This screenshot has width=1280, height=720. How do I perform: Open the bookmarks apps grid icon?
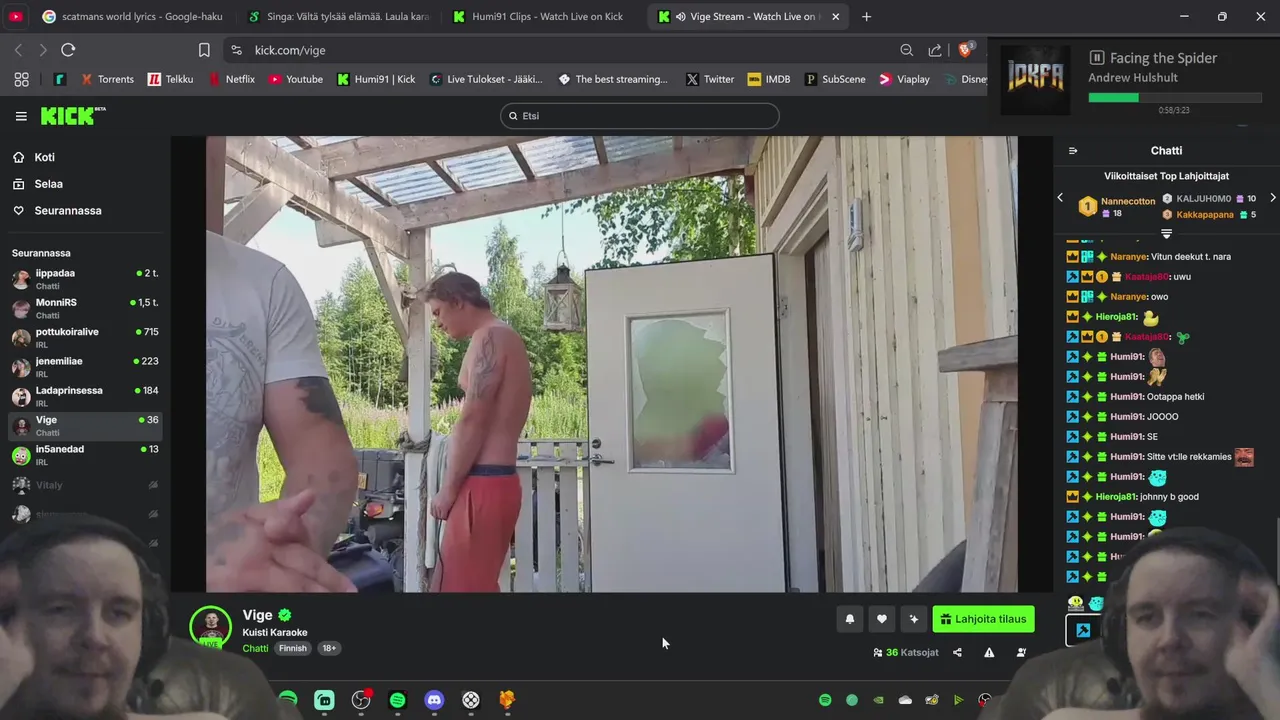pyautogui.click(x=21, y=79)
